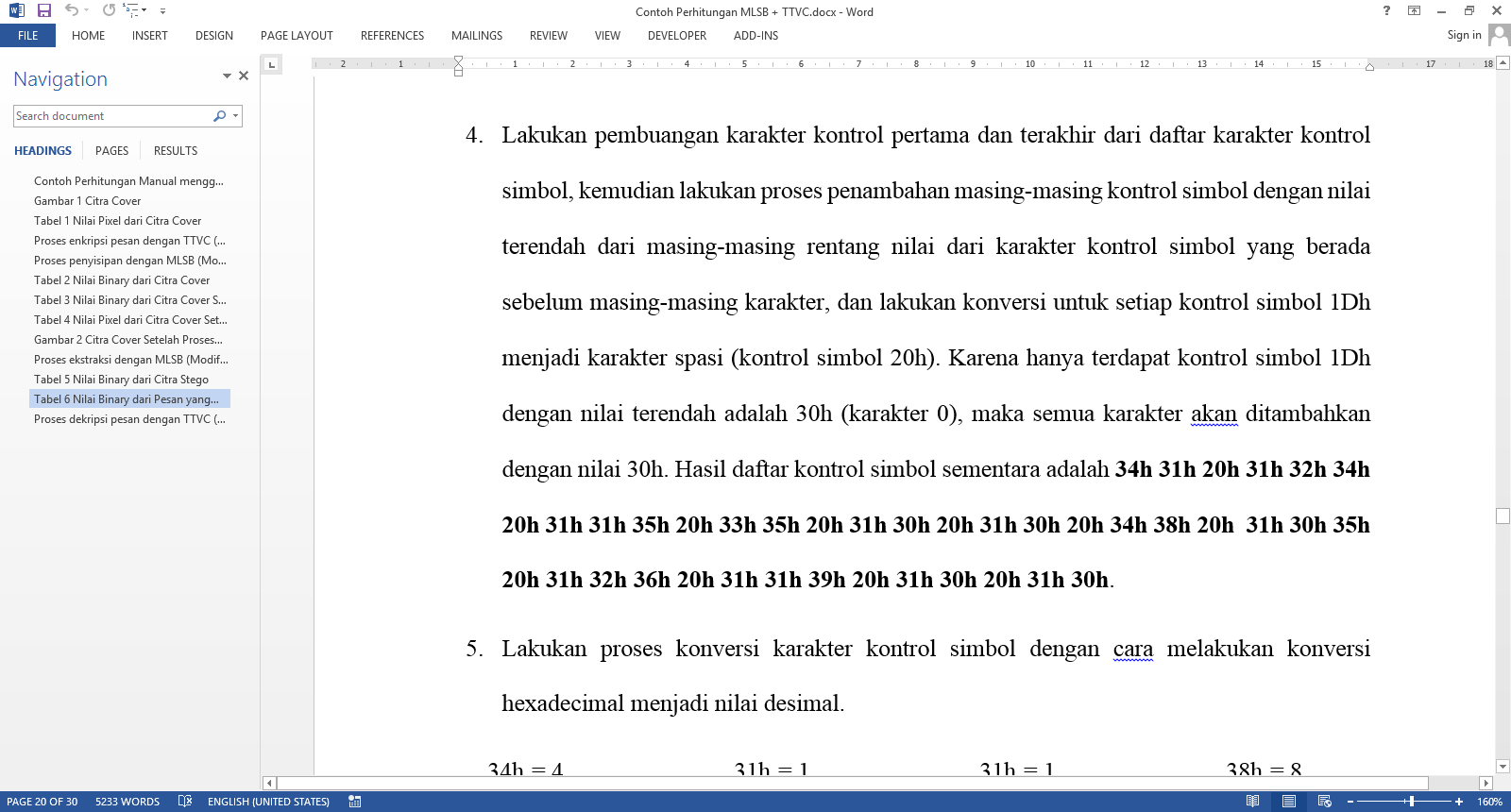Image resolution: width=1511 pixels, height=812 pixels.
Task: Open the Customize Quick Access Toolbar dropdown
Action: click(162, 11)
